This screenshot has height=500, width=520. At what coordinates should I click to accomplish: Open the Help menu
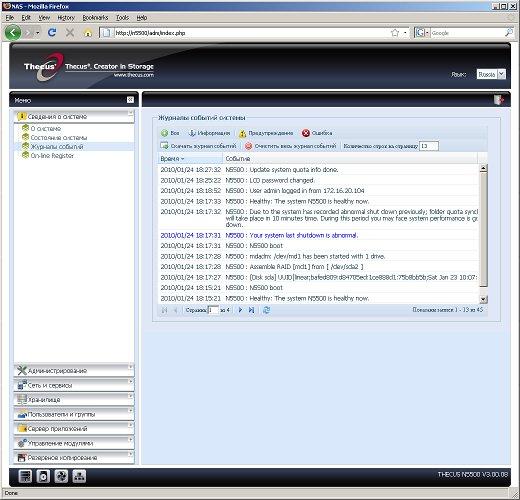142,18
